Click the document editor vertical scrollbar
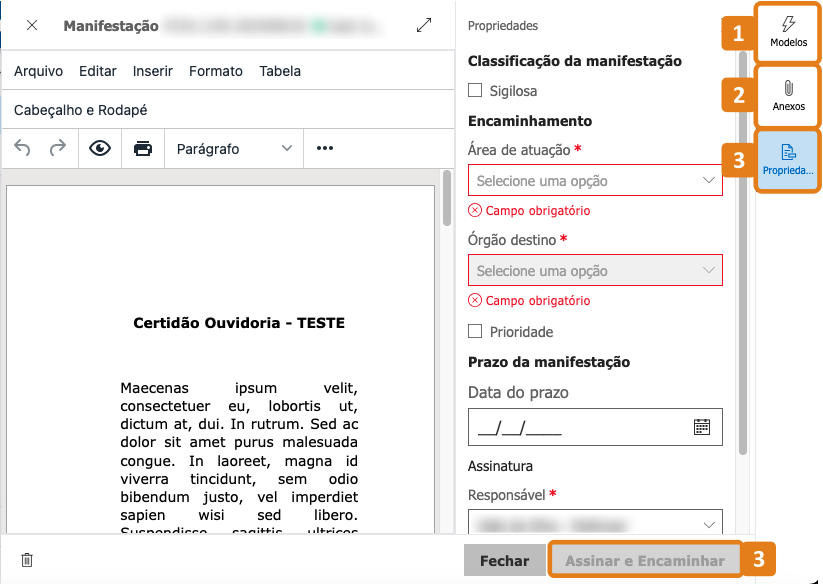Image resolution: width=823 pixels, height=584 pixels. coord(447,198)
